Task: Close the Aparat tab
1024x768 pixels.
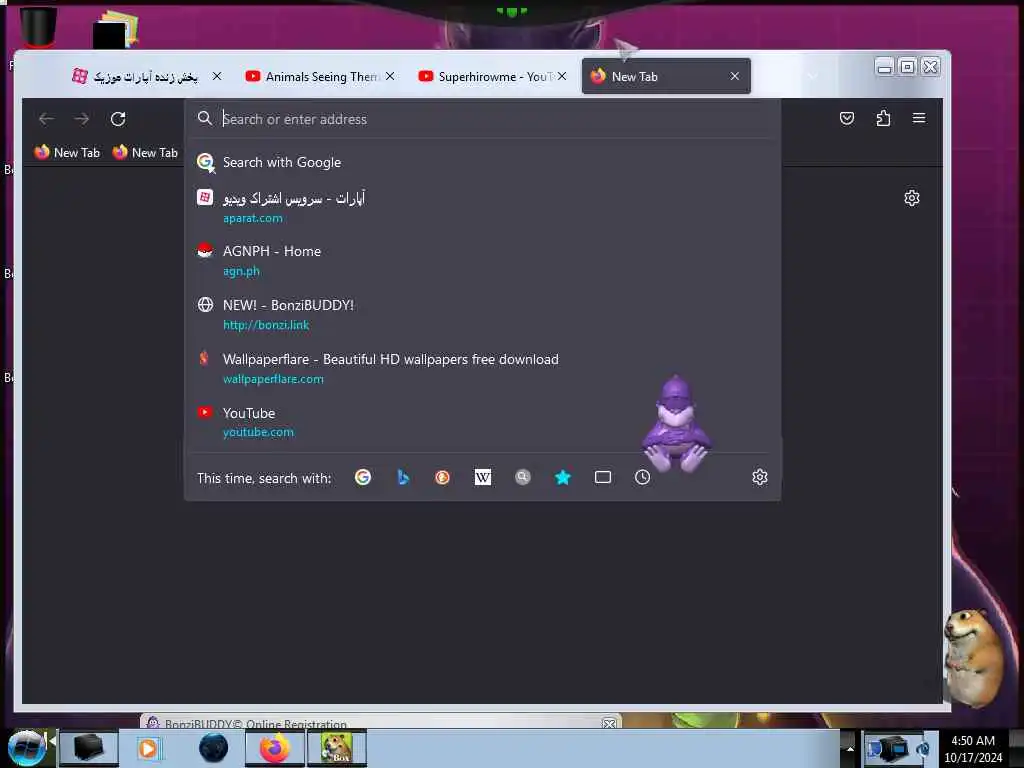Action: point(217,76)
